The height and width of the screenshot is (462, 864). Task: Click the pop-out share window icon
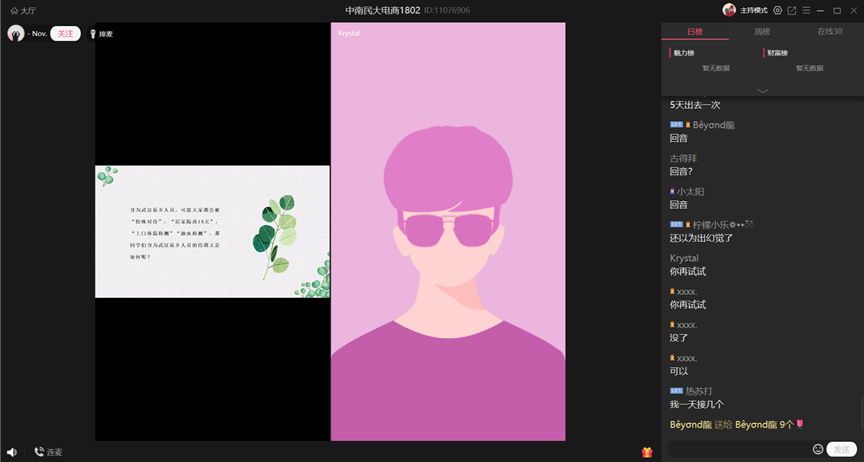coord(792,10)
